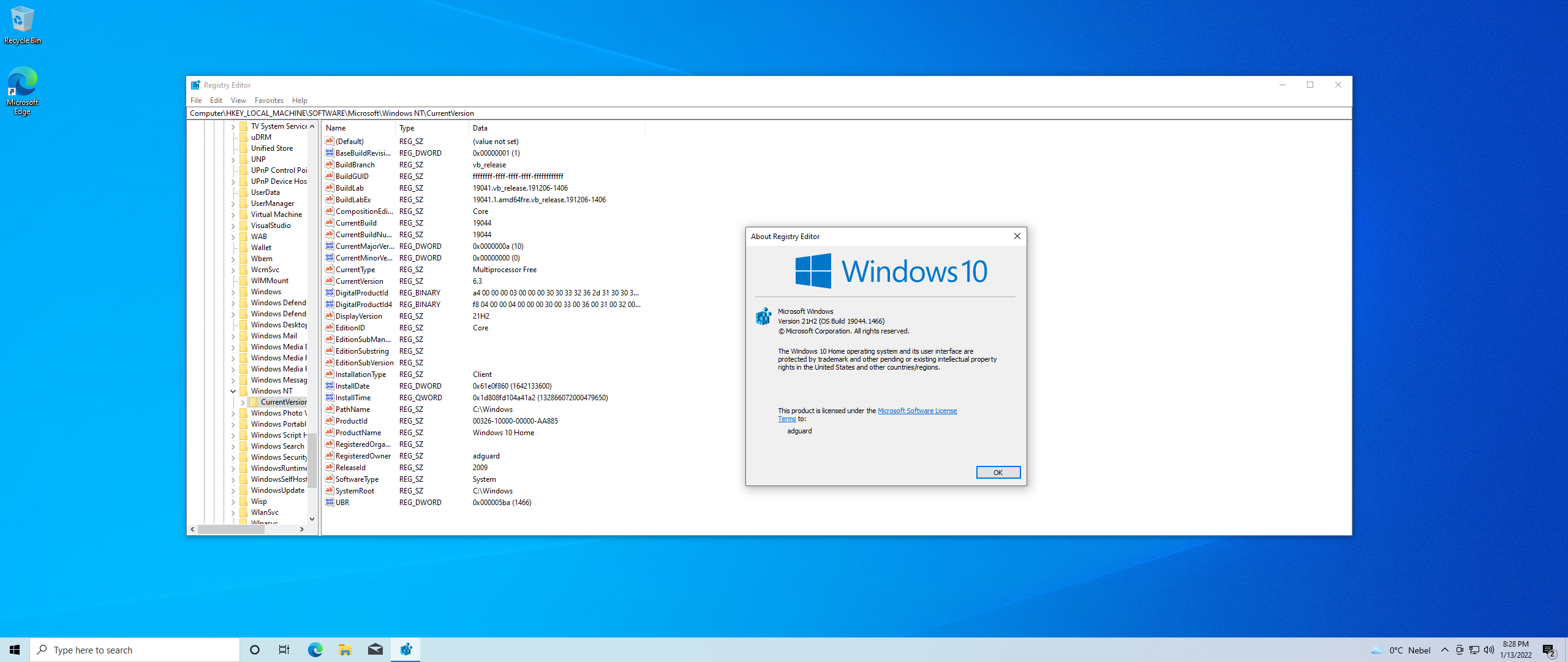Screen dimensions: 1568x662
Task: Open the Recycle Bin desktop icon
Action: click(22, 25)
